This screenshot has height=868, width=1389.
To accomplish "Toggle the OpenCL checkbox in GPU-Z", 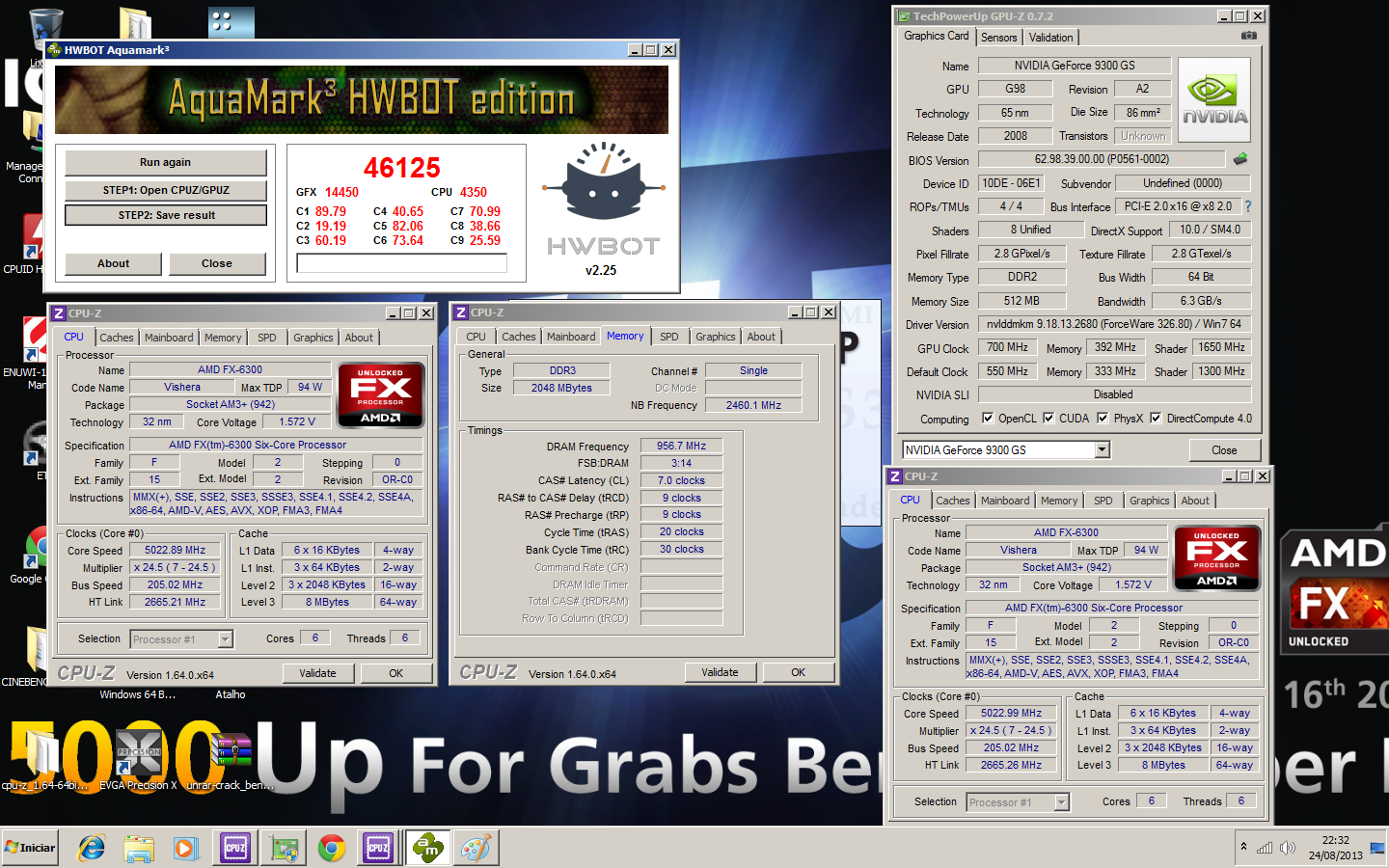I will tap(988, 418).
